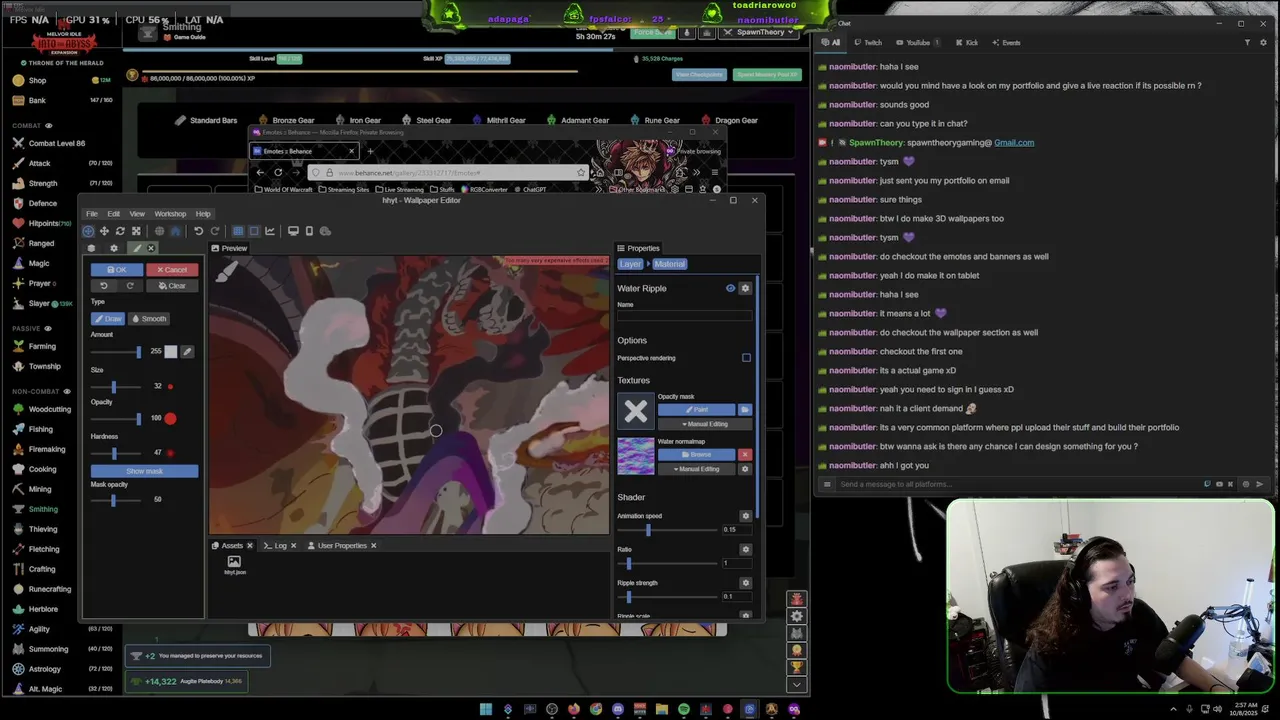Screen dimensions: 1280x720
Task: Click the Material breadcrumb in Properties
Action: [x=669, y=264]
